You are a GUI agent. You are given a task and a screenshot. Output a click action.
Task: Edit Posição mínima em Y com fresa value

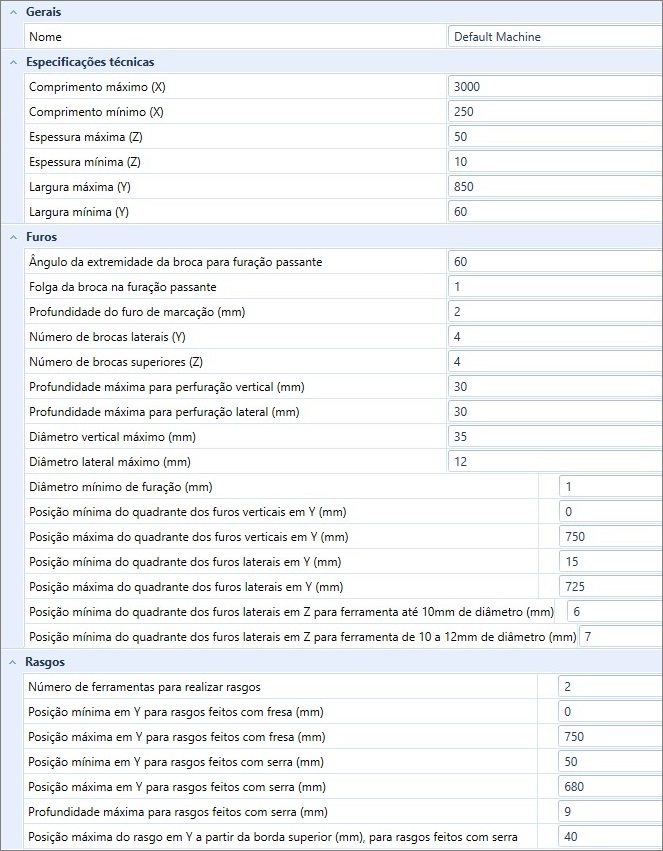click(x=610, y=712)
